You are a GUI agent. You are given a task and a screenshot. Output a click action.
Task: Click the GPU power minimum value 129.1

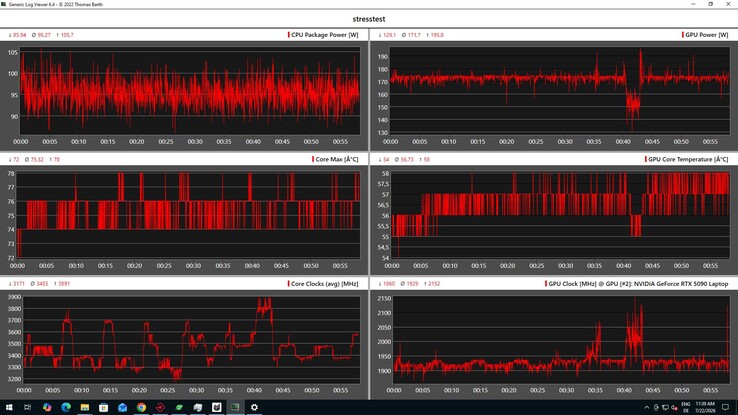click(x=389, y=35)
